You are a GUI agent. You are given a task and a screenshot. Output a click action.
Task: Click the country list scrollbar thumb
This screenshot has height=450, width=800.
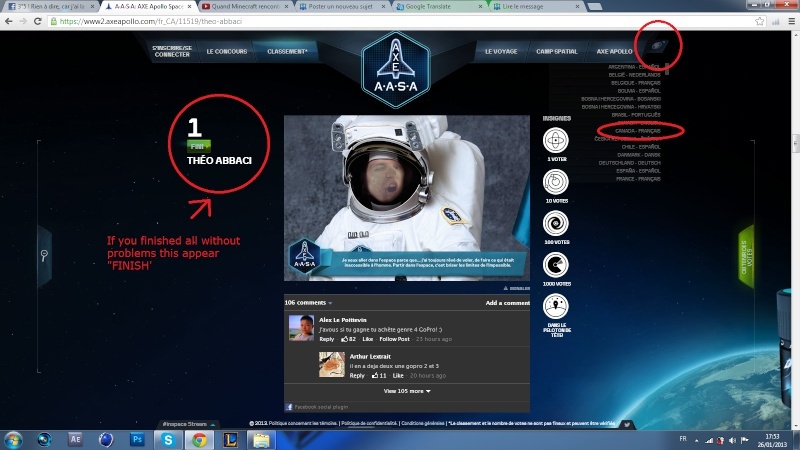pyautogui.click(x=666, y=69)
